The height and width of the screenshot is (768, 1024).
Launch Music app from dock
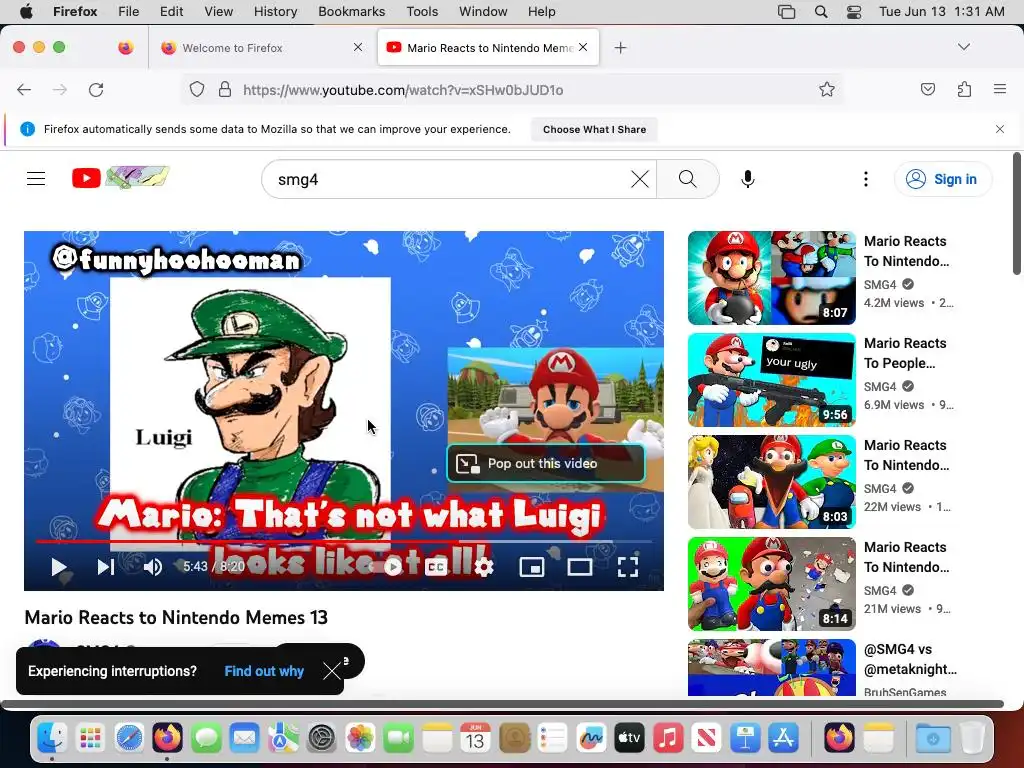click(x=668, y=738)
